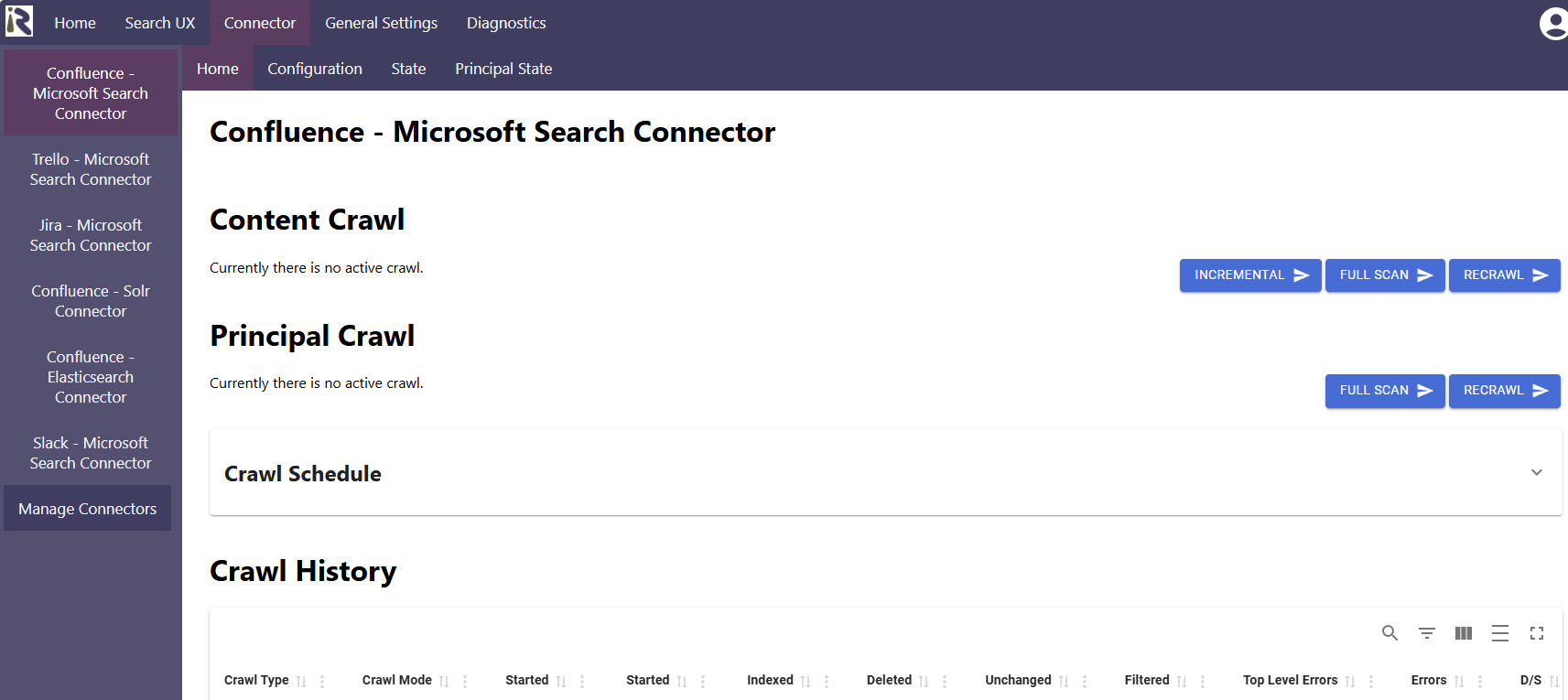Sort by Top Level Errors column arrows
The height and width of the screenshot is (700, 1568).
(x=1350, y=681)
